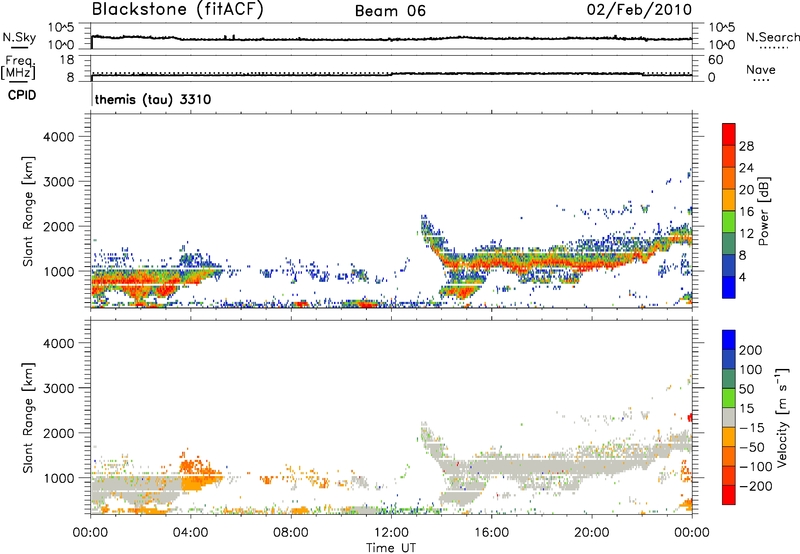Pick the velocity swatch between -15 and -50
Image resolution: width=800 pixels, height=554 pixels.
[x=729, y=437]
